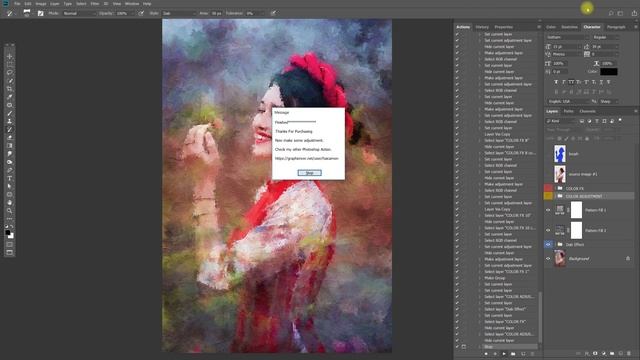Viewport: 640px width, 360px height.
Task: Hide the Pattern Fill 1 layer
Action: tap(548, 210)
